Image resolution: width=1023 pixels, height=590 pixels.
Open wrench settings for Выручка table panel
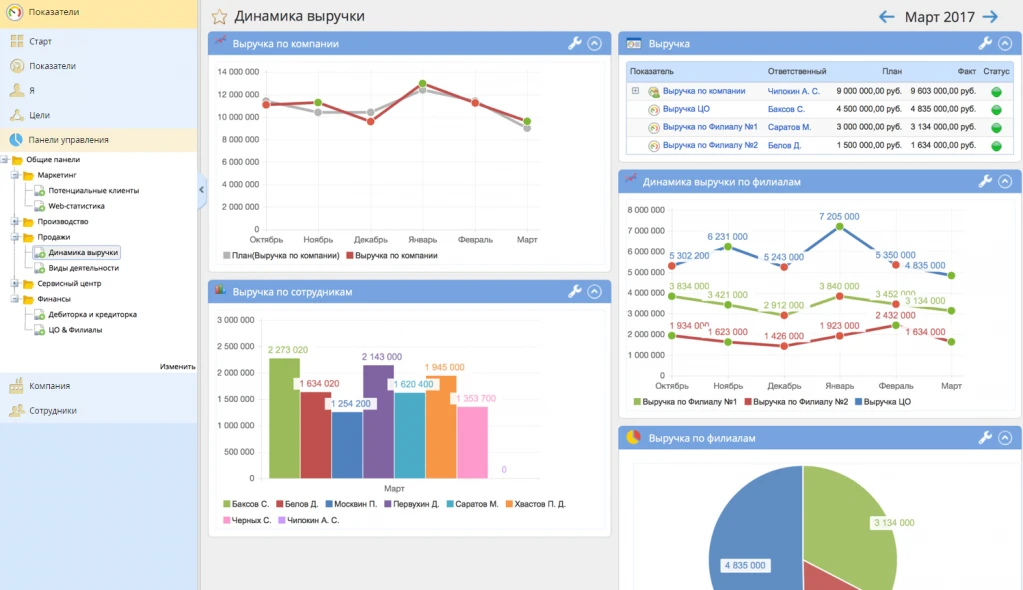(x=985, y=43)
